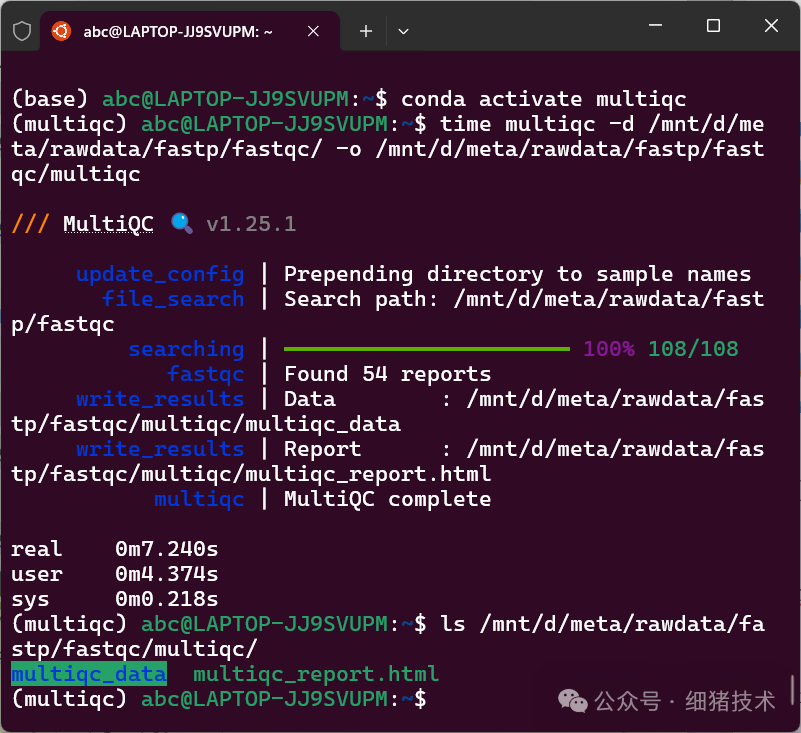This screenshot has width=801, height=733.
Task: Click the green searching progress bar
Action: pos(426,347)
